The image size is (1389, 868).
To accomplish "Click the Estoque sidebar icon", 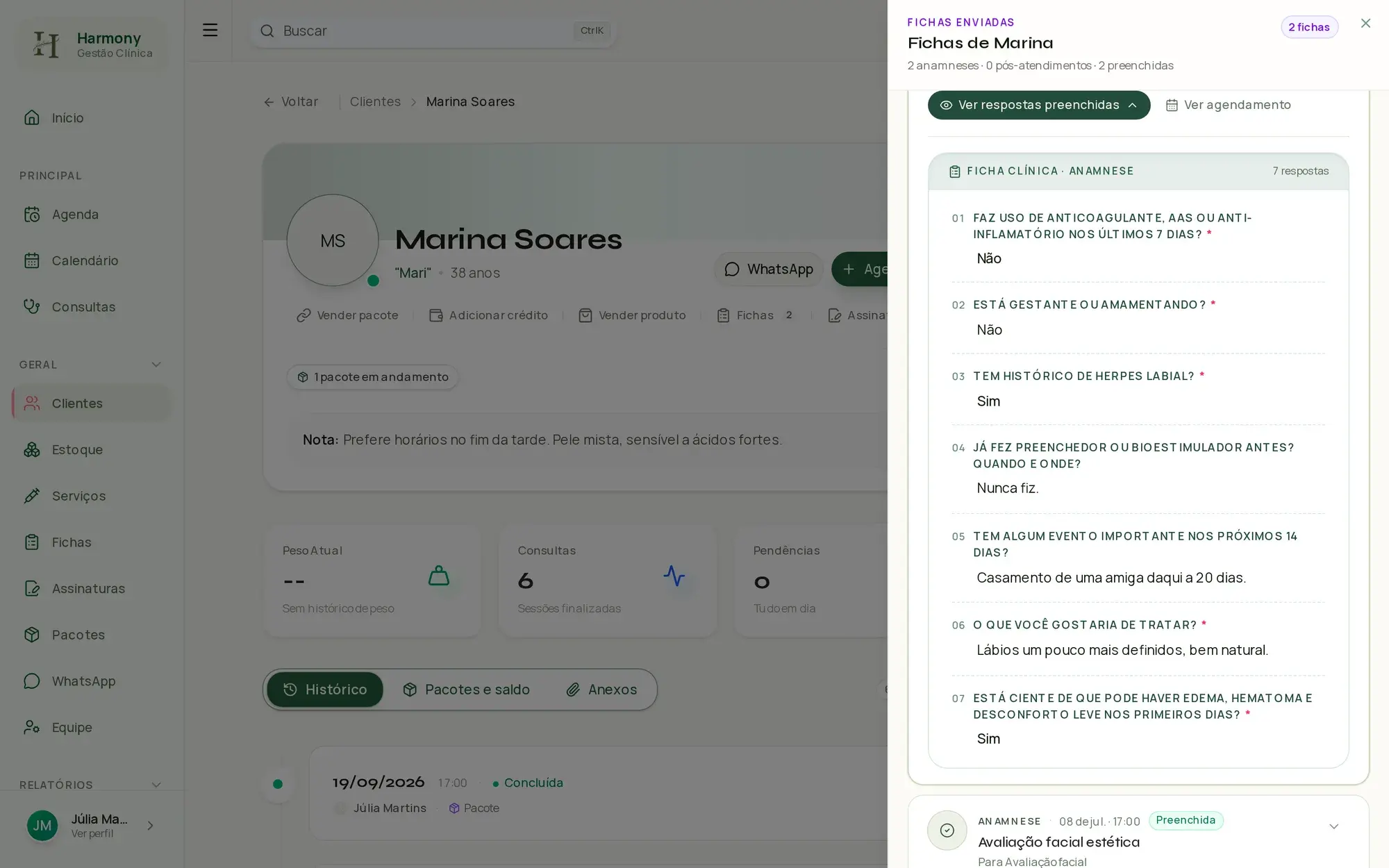I will [32, 450].
